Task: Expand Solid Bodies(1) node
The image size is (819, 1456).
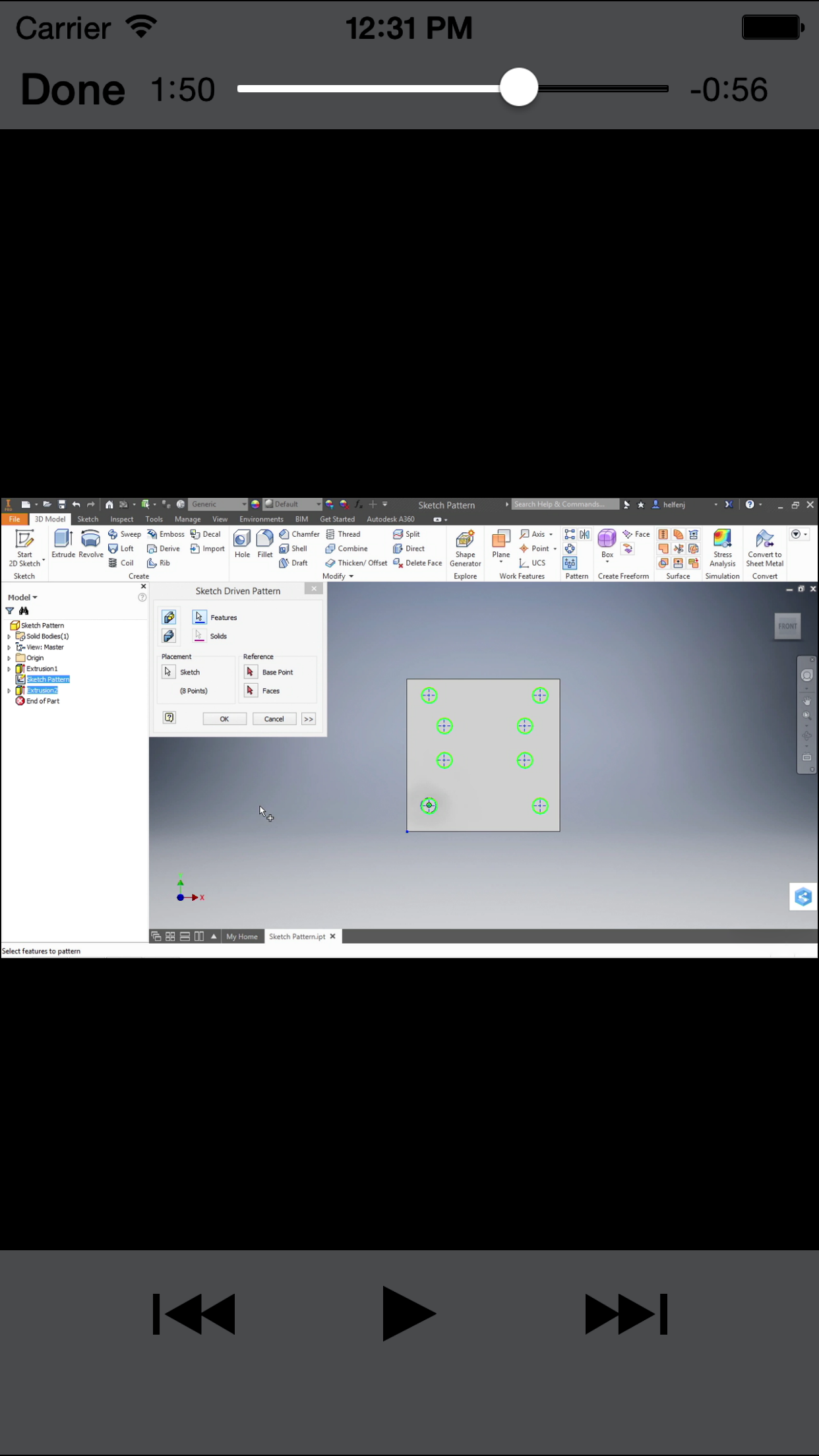Action: pyautogui.click(x=9, y=636)
